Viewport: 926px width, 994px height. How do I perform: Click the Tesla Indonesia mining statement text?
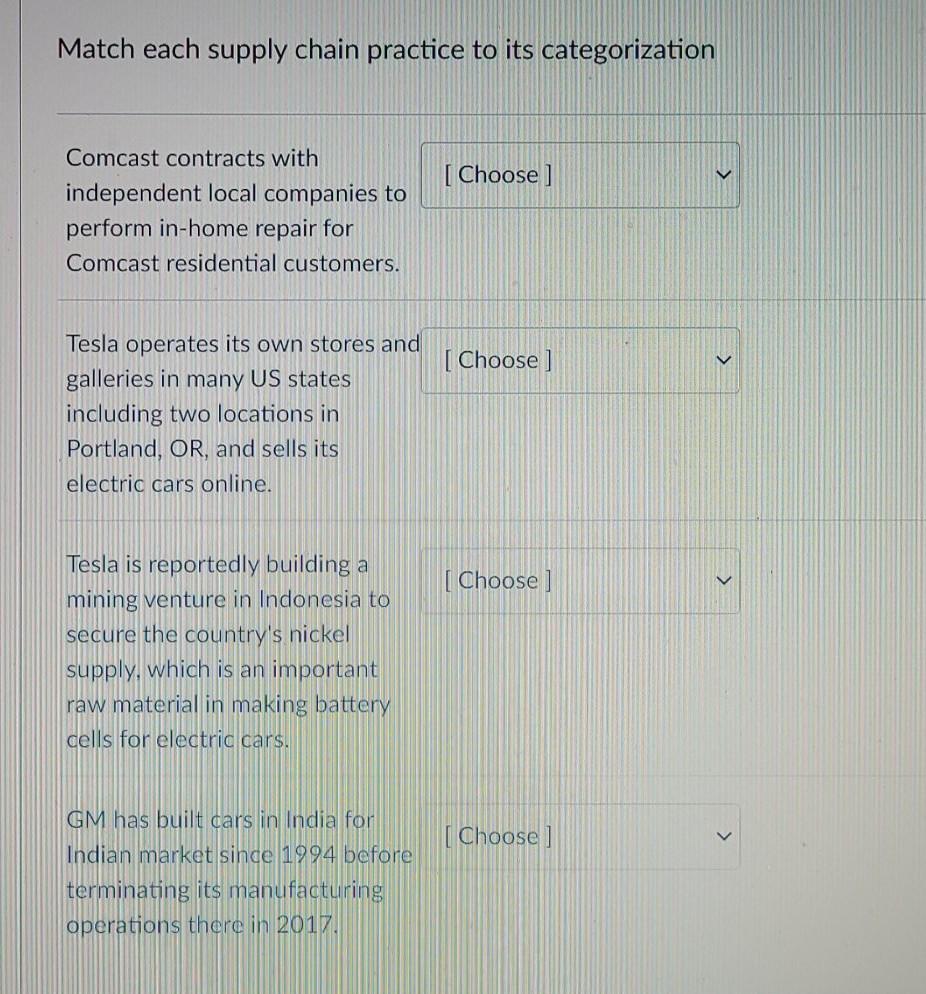[x=228, y=650]
